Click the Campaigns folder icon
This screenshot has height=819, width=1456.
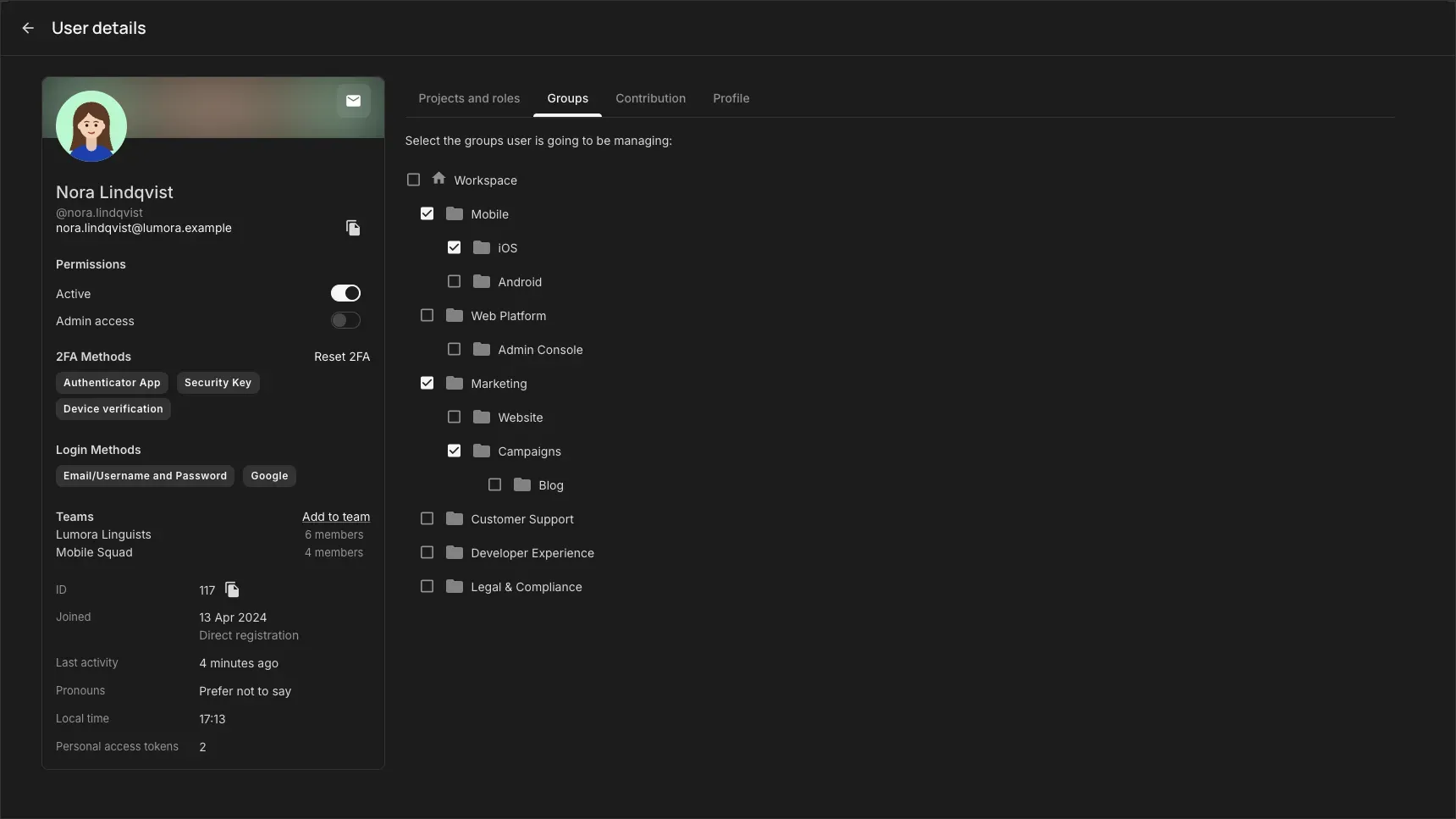coord(482,451)
